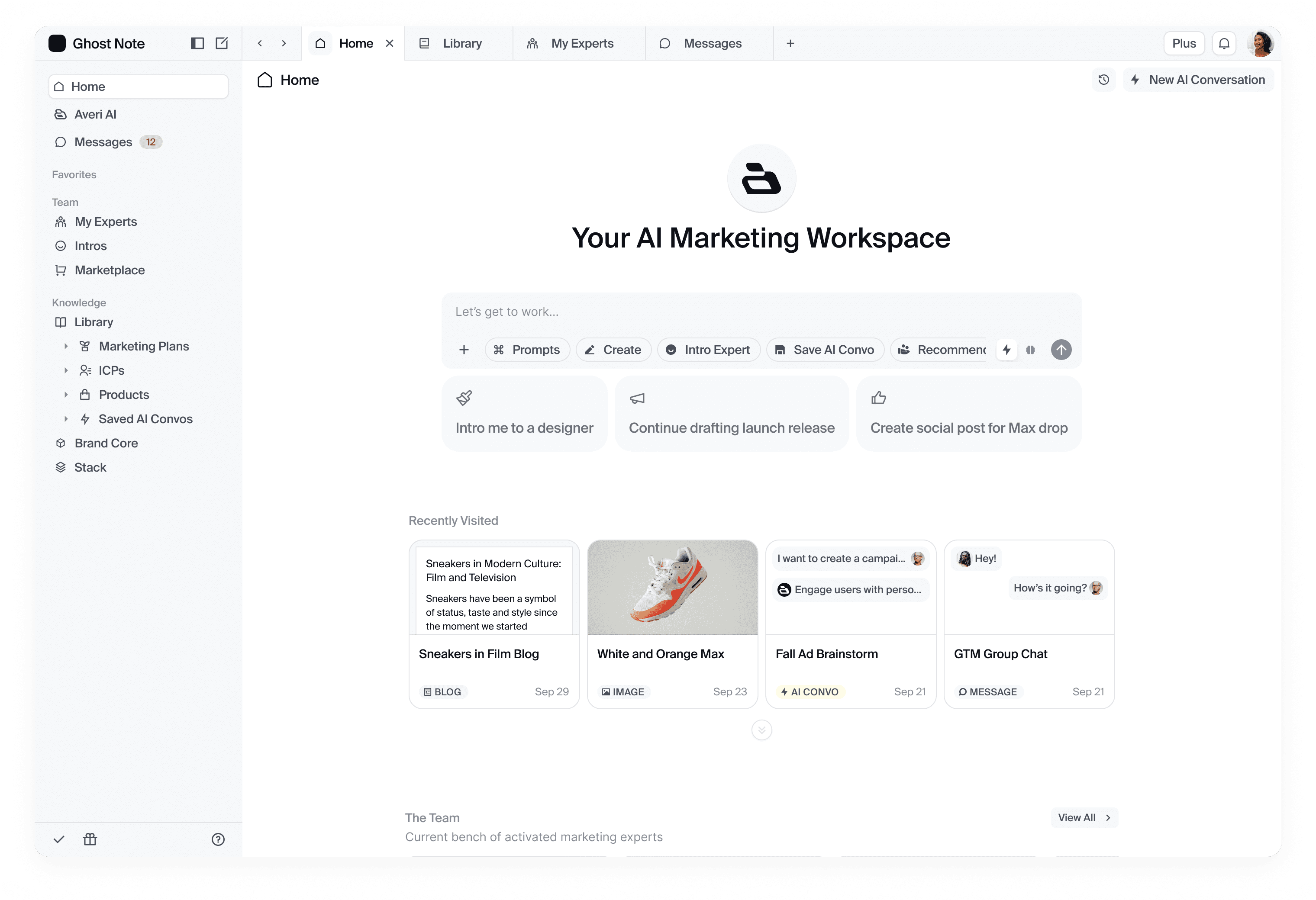The image size is (1316, 900).
Task: Click the gift icon in sidebar footer
Action: click(90, 839)
